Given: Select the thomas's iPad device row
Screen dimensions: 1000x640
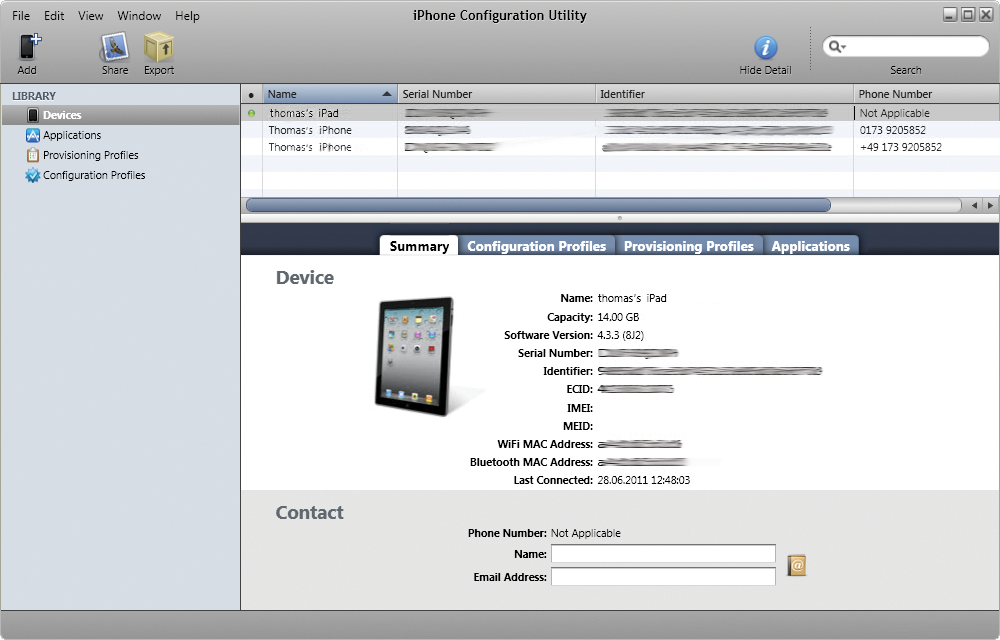Looking at the screenshot, I should tap(320, 113).
